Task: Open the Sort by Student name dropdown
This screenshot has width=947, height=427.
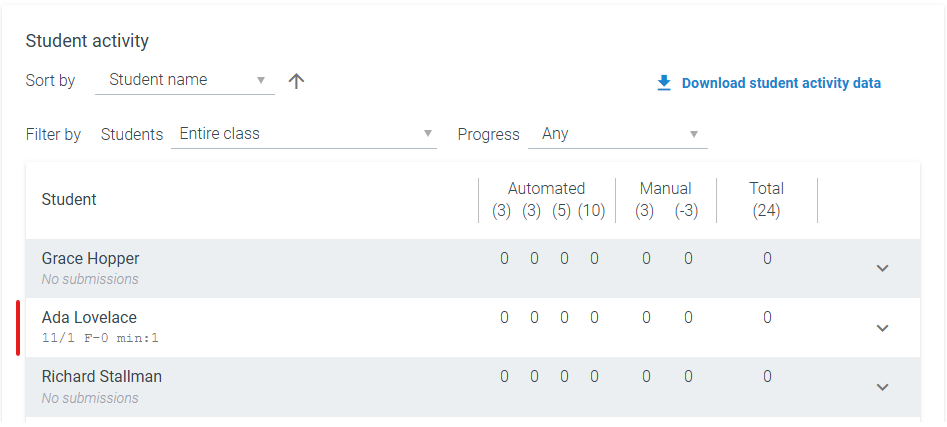Action: point(185,80)
